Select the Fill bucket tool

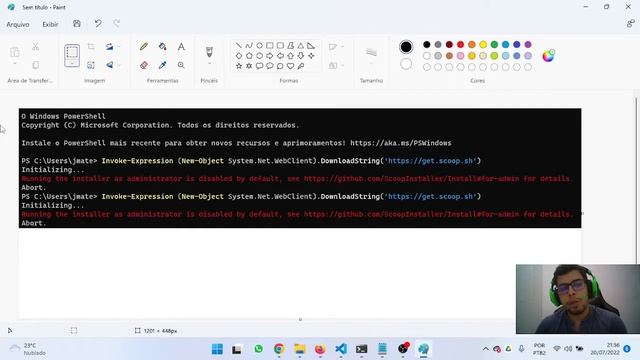[162, 47]
